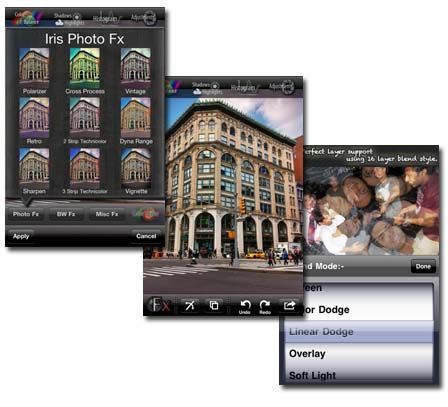
Task: Select the crop and straighten tool icon
Action: click(190, 305)
